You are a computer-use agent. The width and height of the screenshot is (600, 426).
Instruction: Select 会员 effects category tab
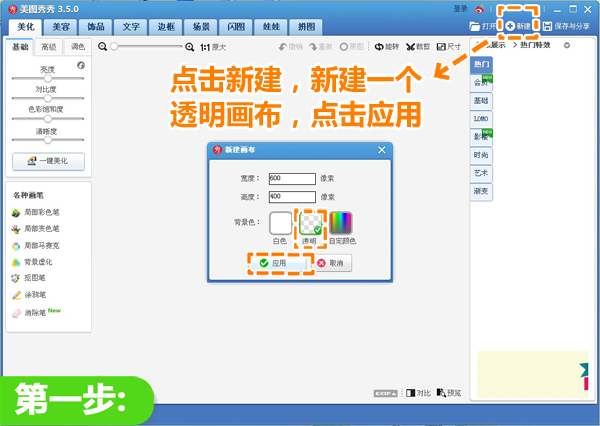[481, 83]
